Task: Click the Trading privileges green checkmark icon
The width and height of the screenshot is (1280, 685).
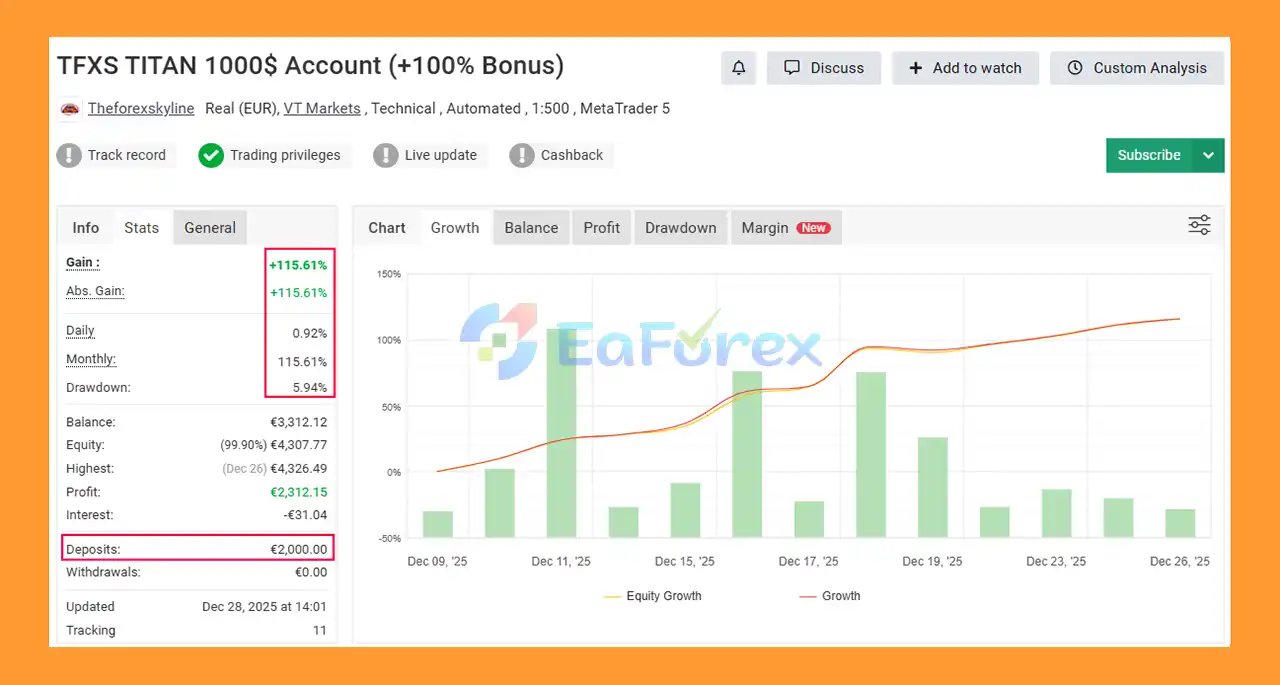Action: [210, 155]
